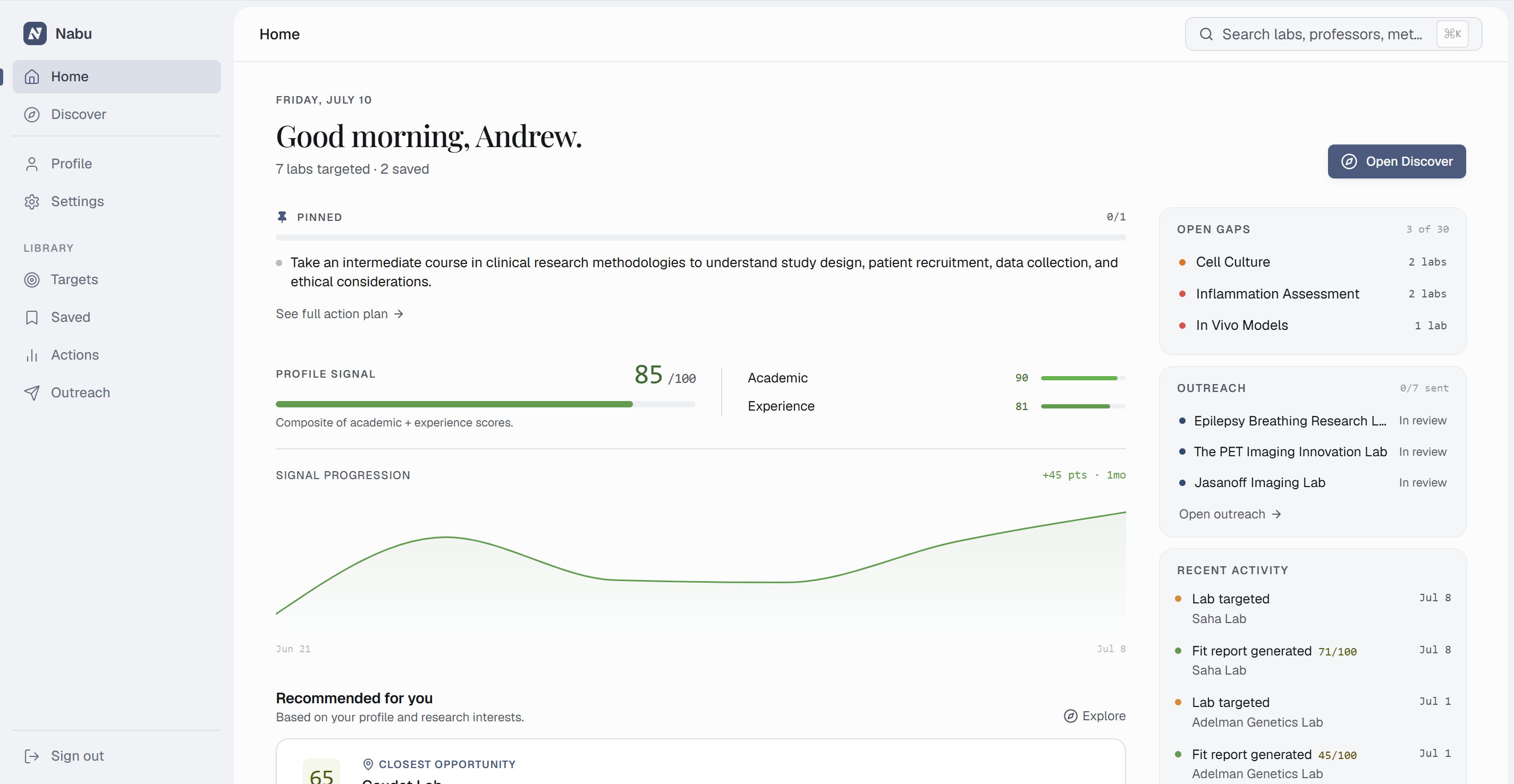Open Profile from the sidebar

(x=116, y=163)
